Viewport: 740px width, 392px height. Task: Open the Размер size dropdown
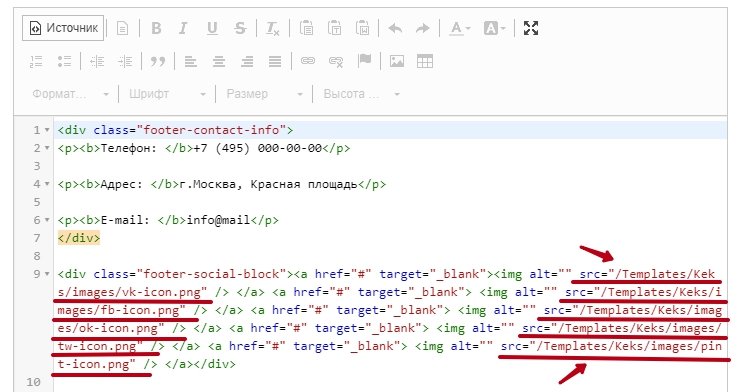[x=265, y=94]
